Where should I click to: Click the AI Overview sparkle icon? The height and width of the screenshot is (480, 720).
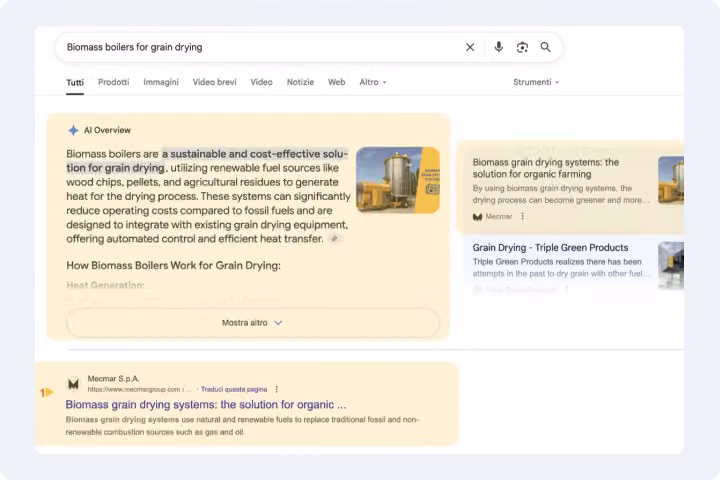pos(73,130)
